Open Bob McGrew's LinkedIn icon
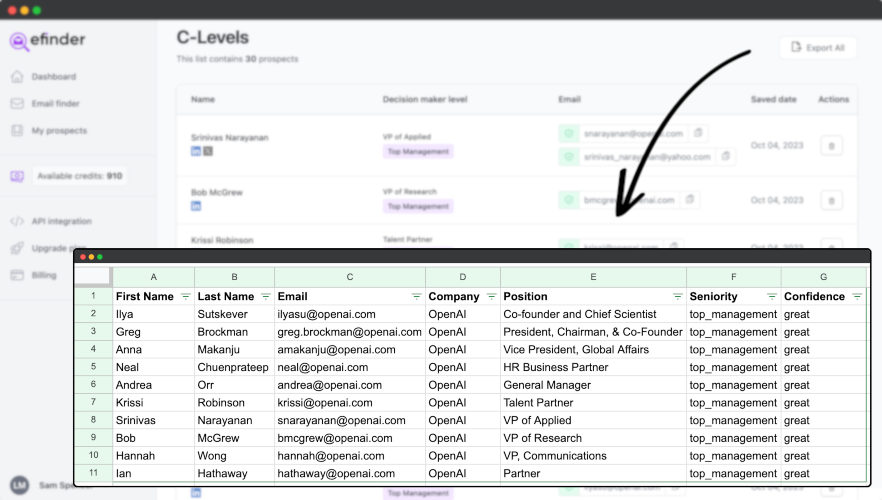The height and width of the screenshot is (500, 882). pyautogui.click(x=196, y=206)
